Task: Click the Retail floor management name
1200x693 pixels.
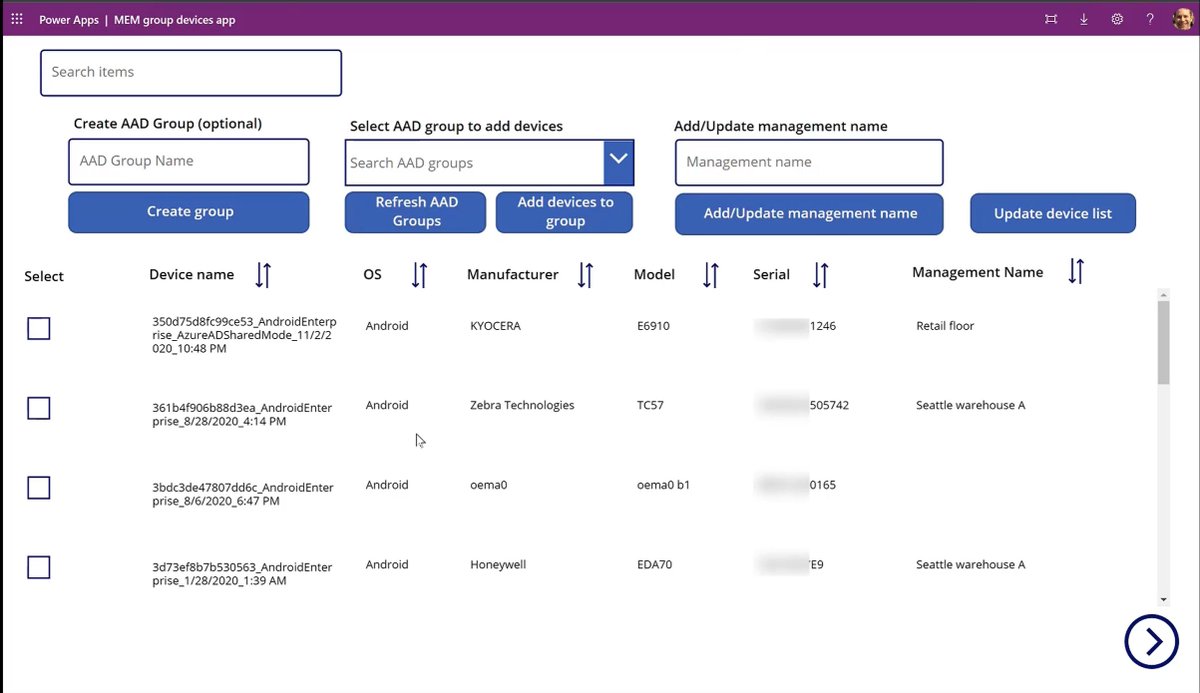Action: pos(945,326)
